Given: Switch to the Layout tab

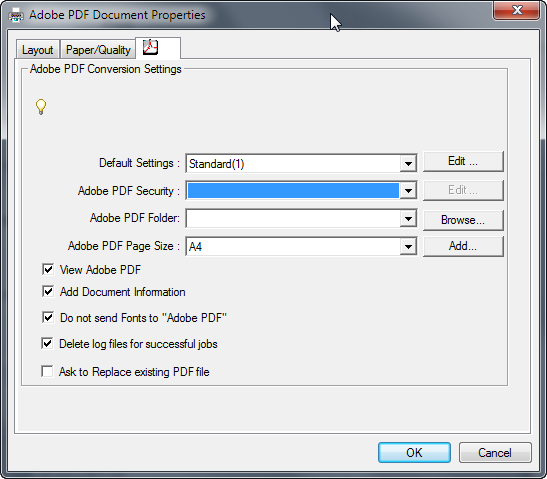Looking at the screenshot, I should pyautogui.click(x=38, y=50).
